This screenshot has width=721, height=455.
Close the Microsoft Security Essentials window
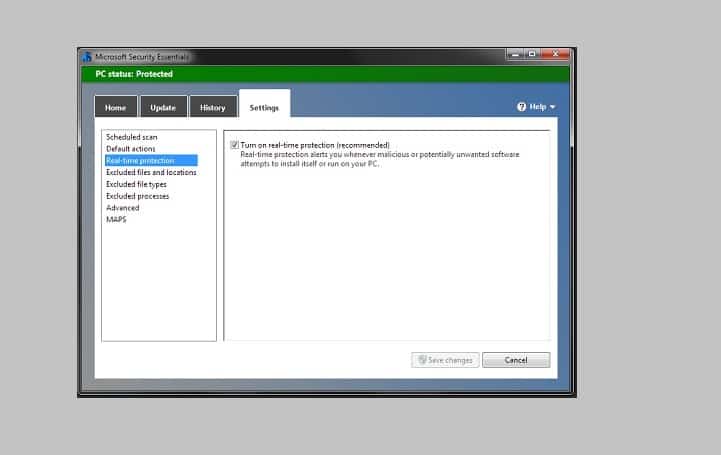pyautogui.click(x=555, y=54)
